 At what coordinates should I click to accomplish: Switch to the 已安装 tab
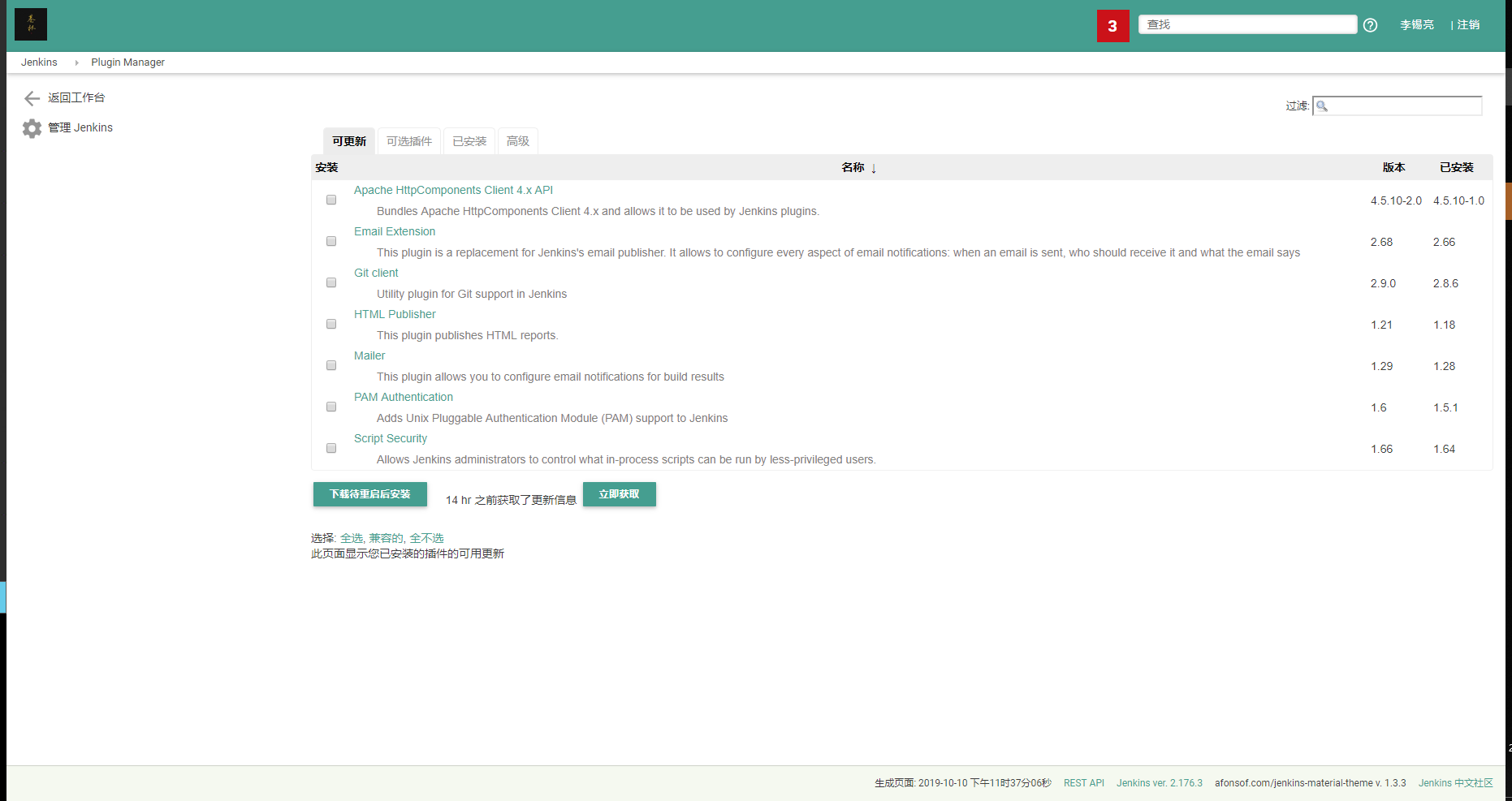469,140
